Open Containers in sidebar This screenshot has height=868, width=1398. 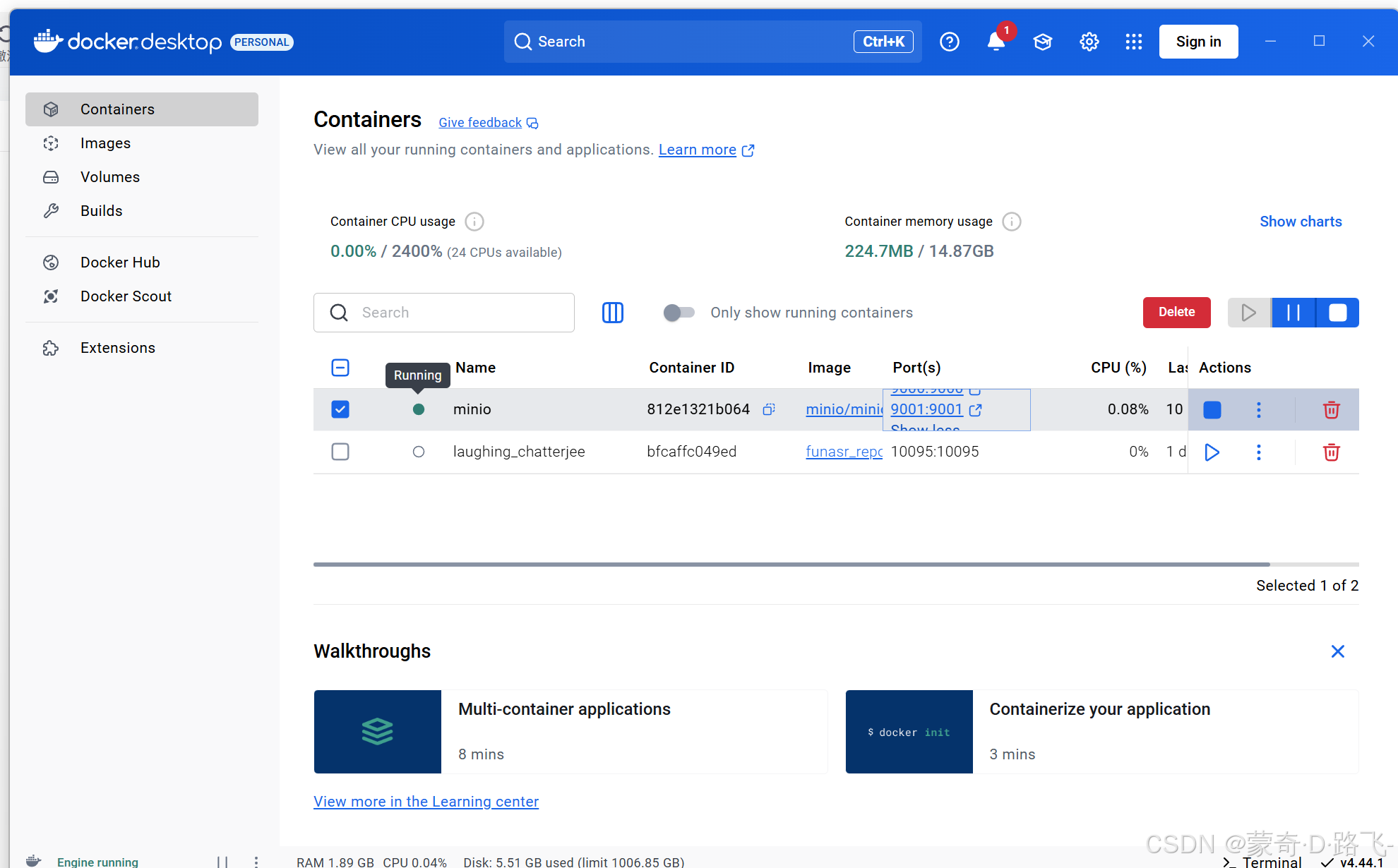tap(142, 109)
